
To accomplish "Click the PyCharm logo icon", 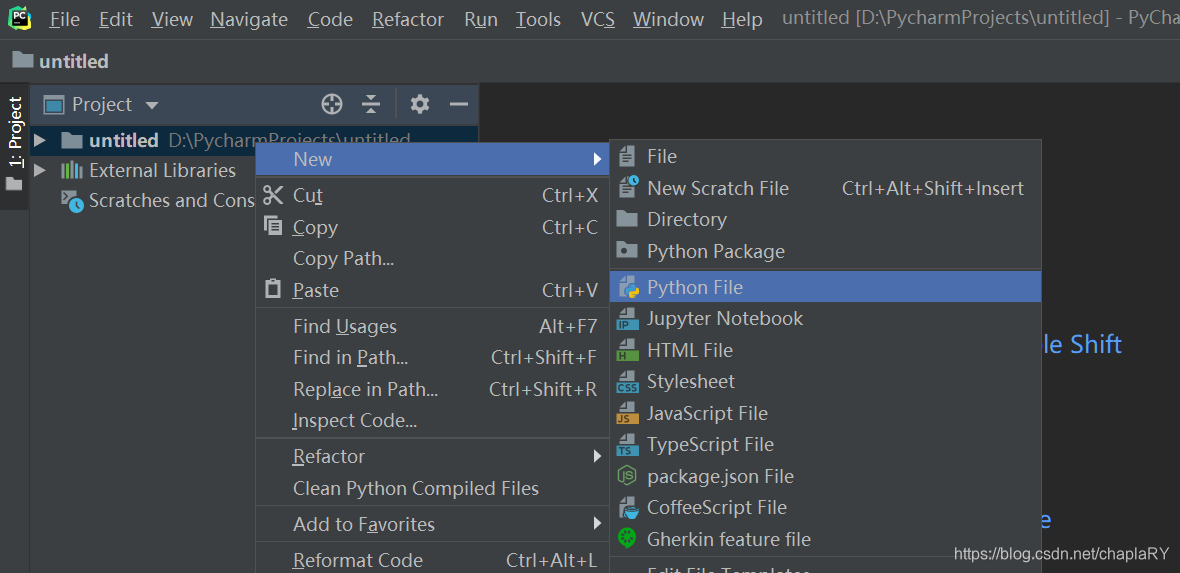I will (20, 17).
